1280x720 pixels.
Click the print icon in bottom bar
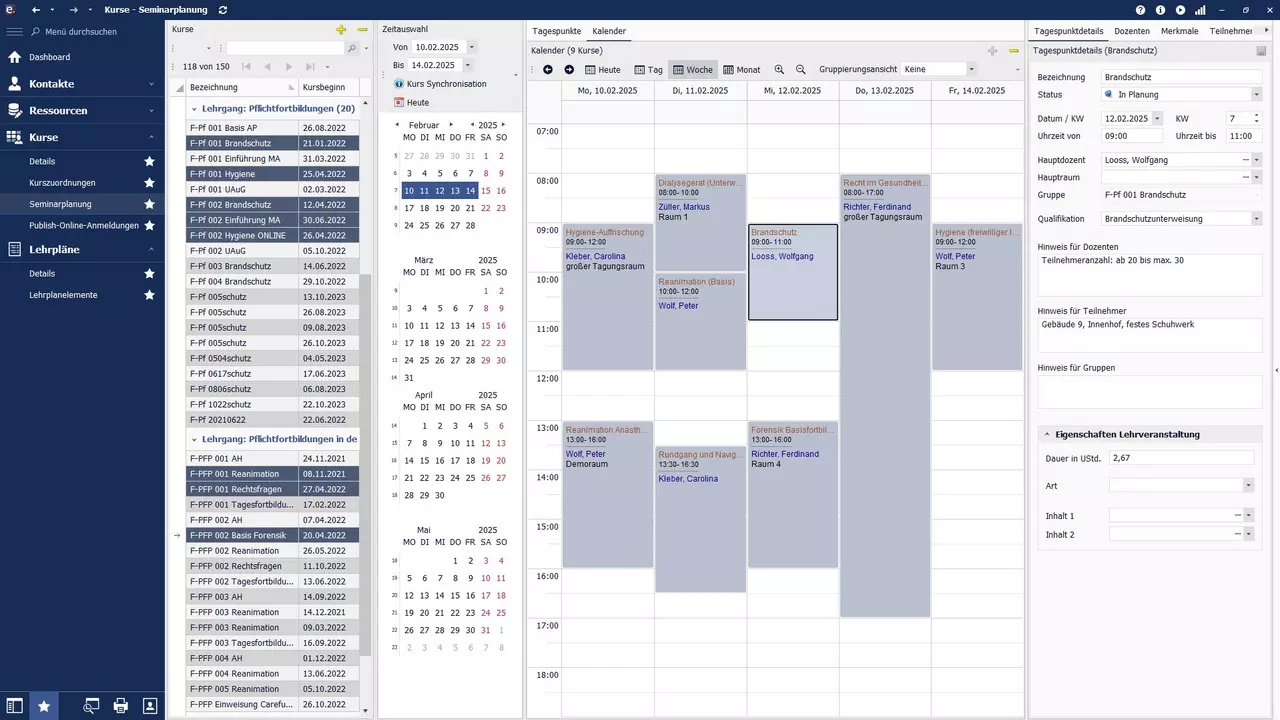point(121,706)
